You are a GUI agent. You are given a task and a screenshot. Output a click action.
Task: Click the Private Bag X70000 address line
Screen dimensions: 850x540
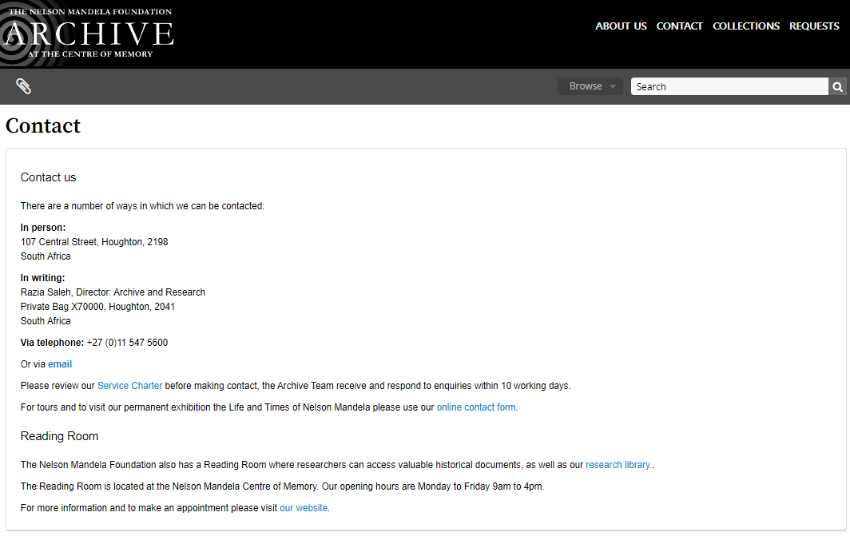(97, 307)
